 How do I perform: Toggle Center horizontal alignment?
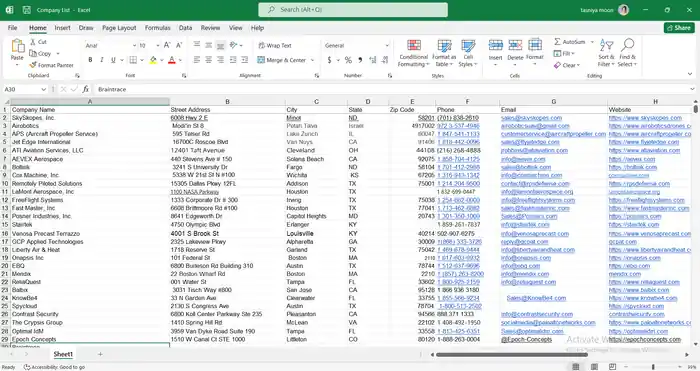point(208,60)
